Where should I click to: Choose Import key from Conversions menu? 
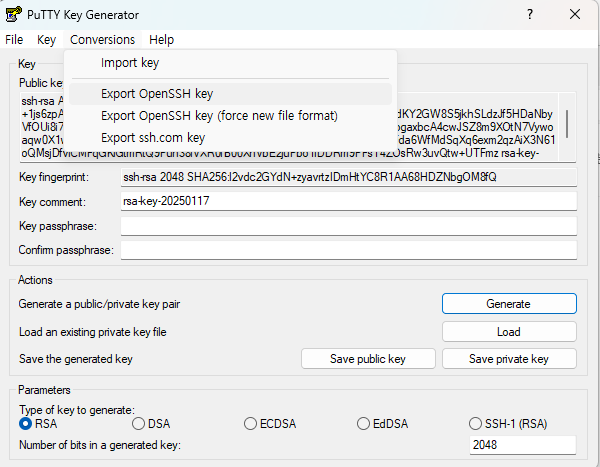click(230, 63)
